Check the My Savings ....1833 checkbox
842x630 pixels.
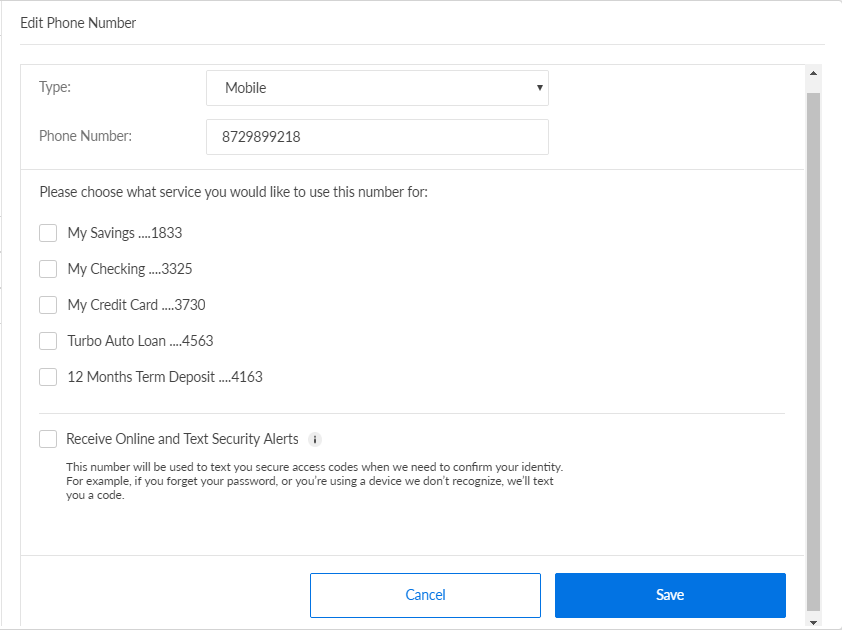(x=48, y=233)
